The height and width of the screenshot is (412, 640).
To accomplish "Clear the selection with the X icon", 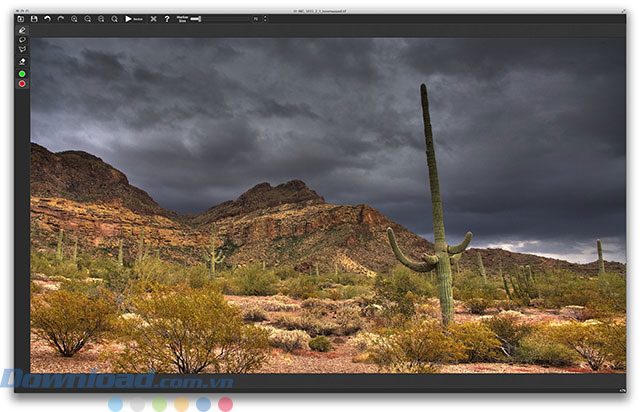I will [153, 18].
